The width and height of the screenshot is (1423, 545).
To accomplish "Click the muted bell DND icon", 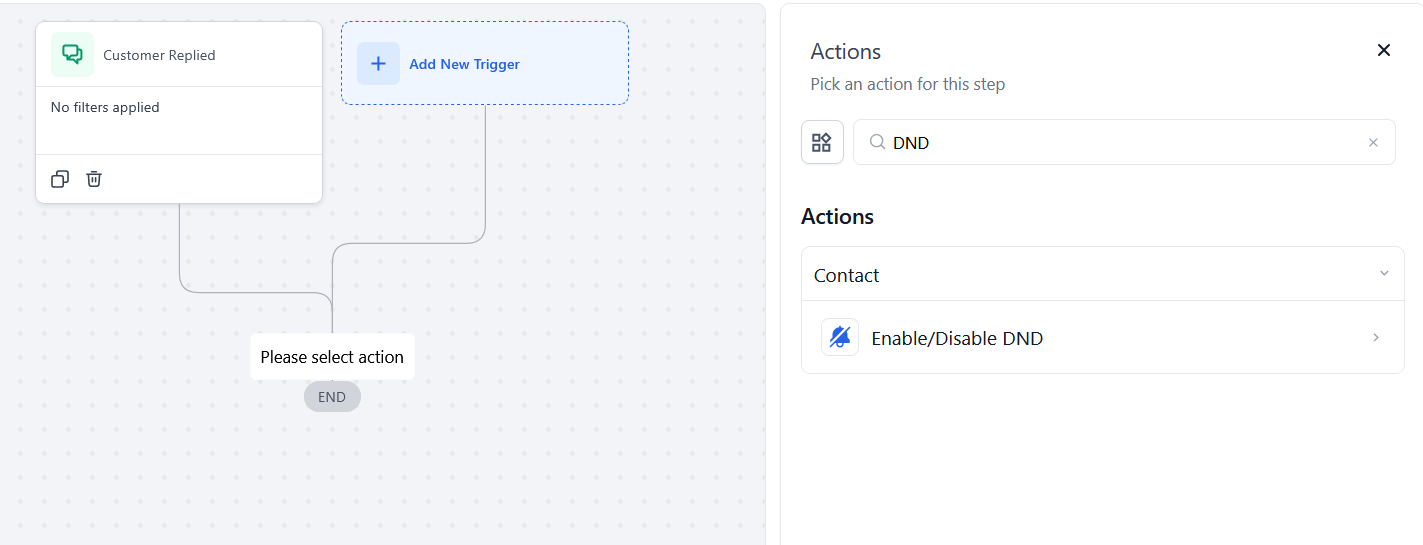I will (x=840, y=338).
